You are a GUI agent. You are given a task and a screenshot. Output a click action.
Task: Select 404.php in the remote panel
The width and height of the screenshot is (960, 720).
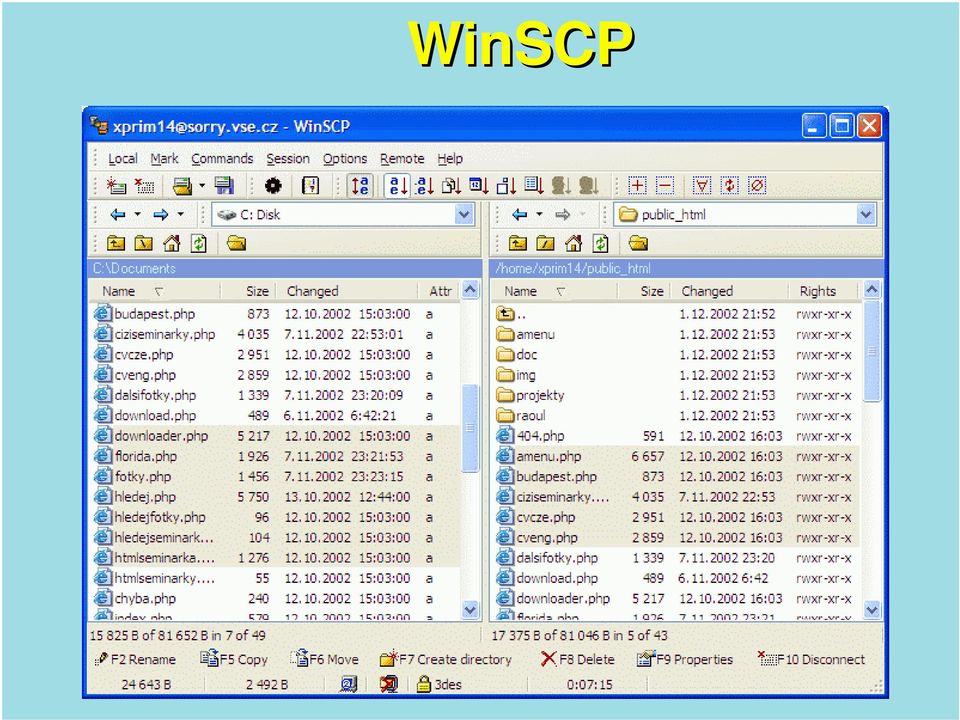(x=676, y=436)
